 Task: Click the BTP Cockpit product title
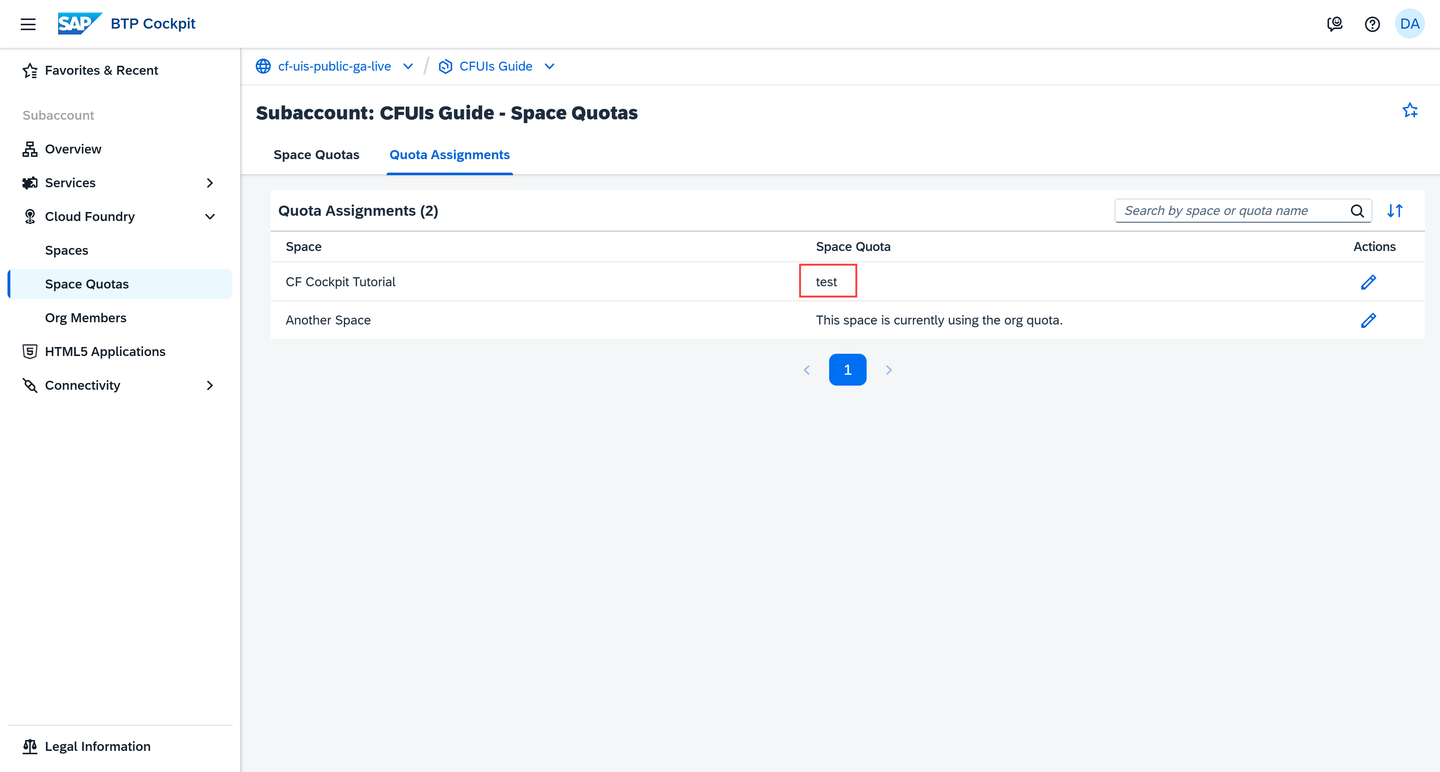coord(153,24)
